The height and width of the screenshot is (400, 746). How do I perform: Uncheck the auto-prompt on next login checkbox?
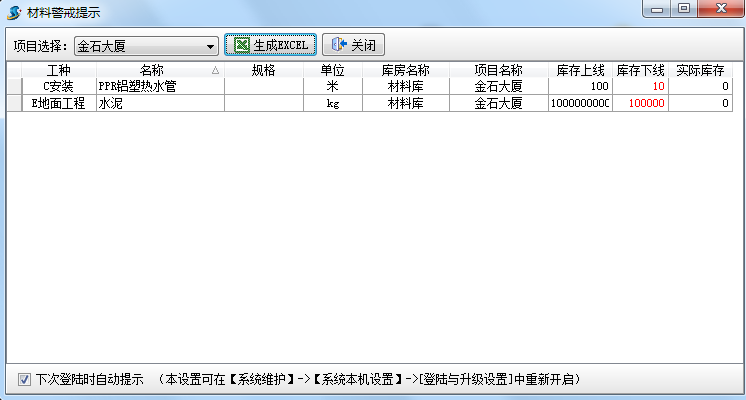24,379
